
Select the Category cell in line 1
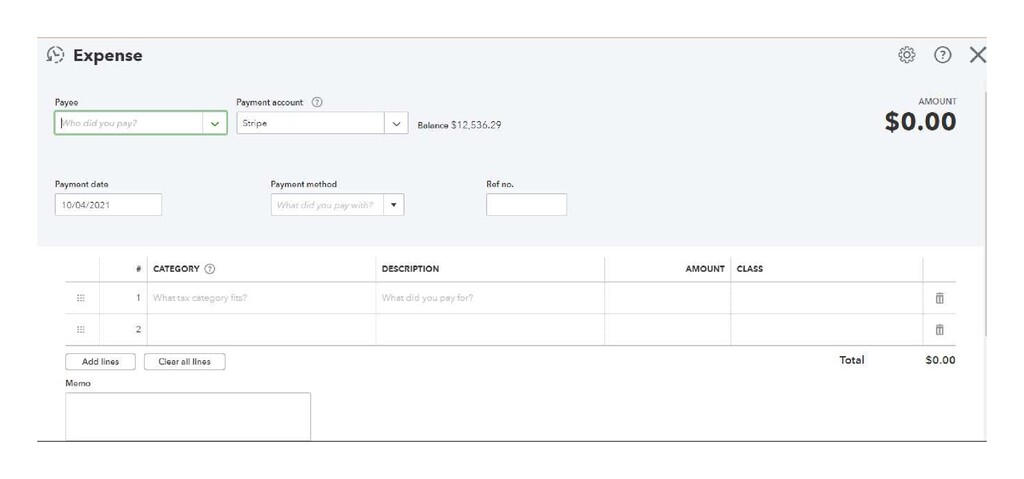click(261, 298)
